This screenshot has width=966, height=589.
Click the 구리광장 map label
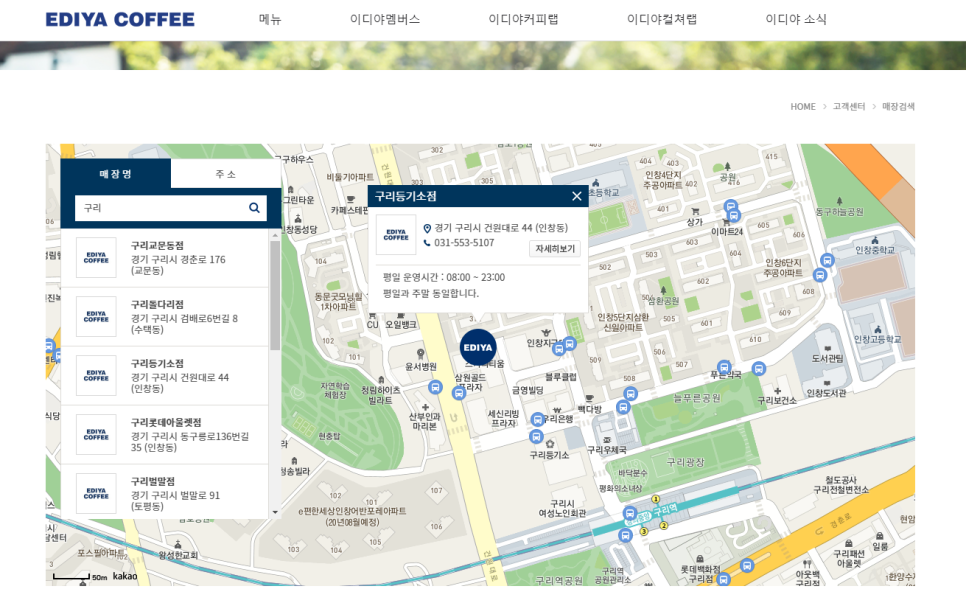point(686,462)
